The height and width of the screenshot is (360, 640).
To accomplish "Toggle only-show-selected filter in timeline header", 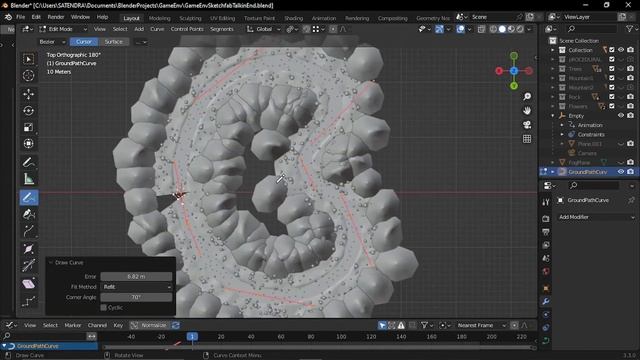I will [x=382, y=325].
